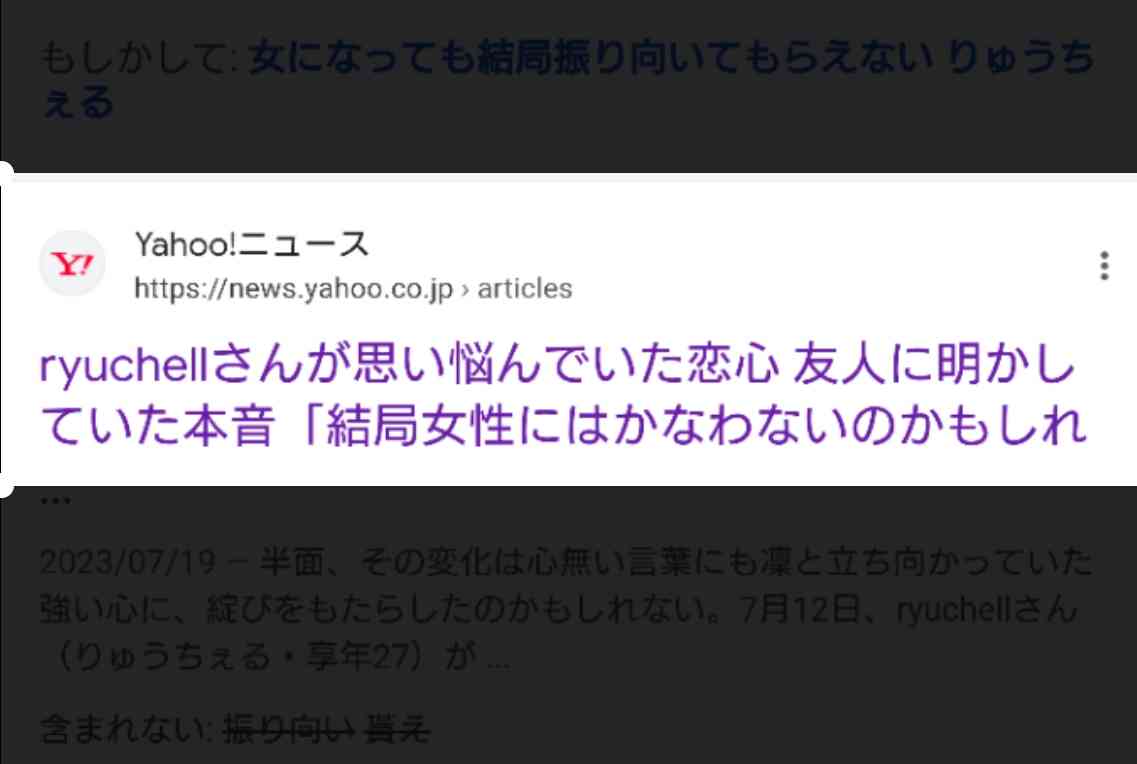Click the articles breadcrumb segment
Viewport: 1137px width, 764px height.
[524, 289]
